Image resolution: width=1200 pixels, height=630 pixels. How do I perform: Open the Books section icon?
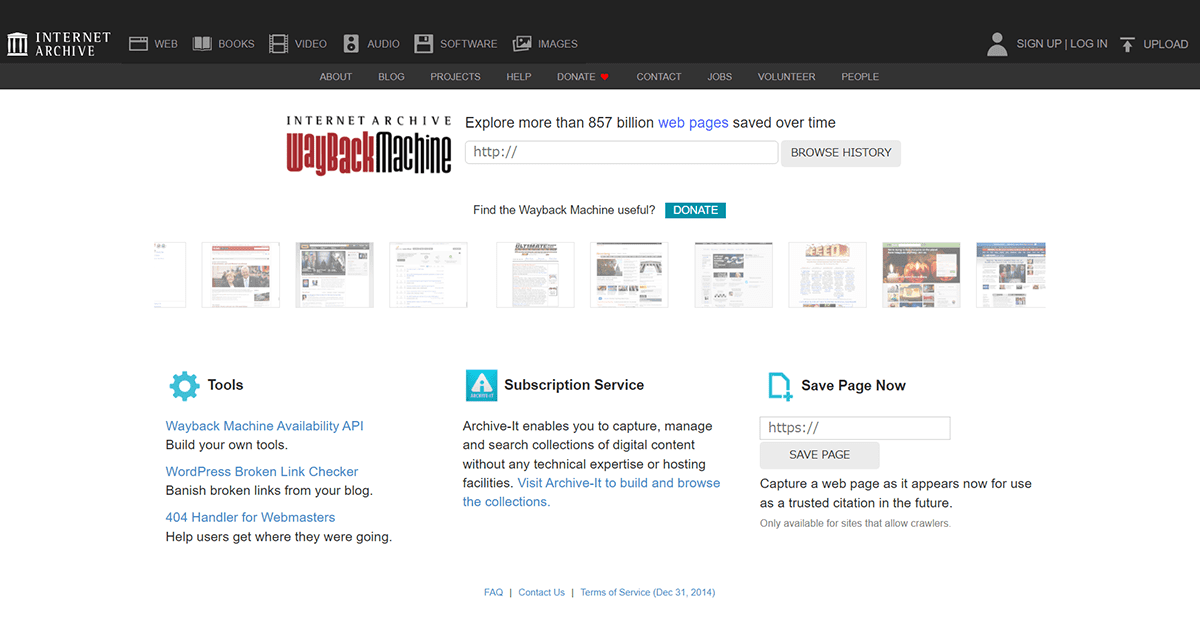(x=202, y=44)
